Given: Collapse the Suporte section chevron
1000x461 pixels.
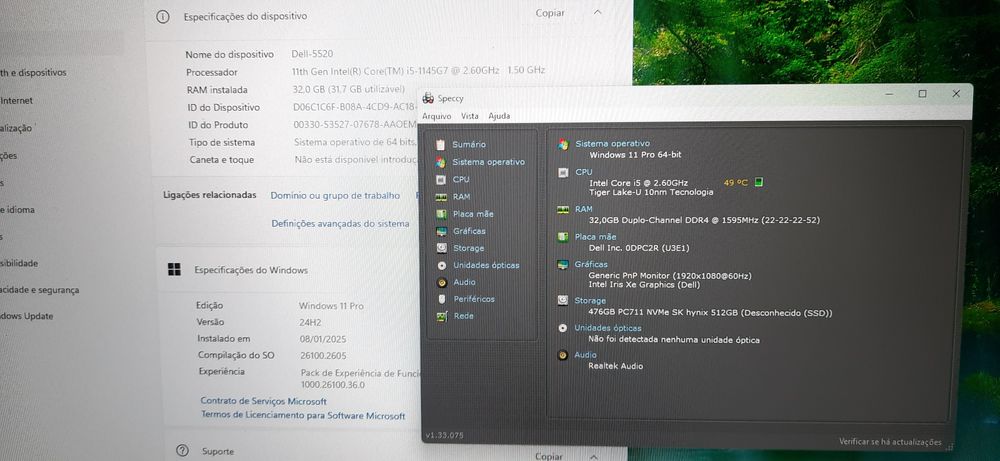Looking at the screenshot, I should [594, 456].
